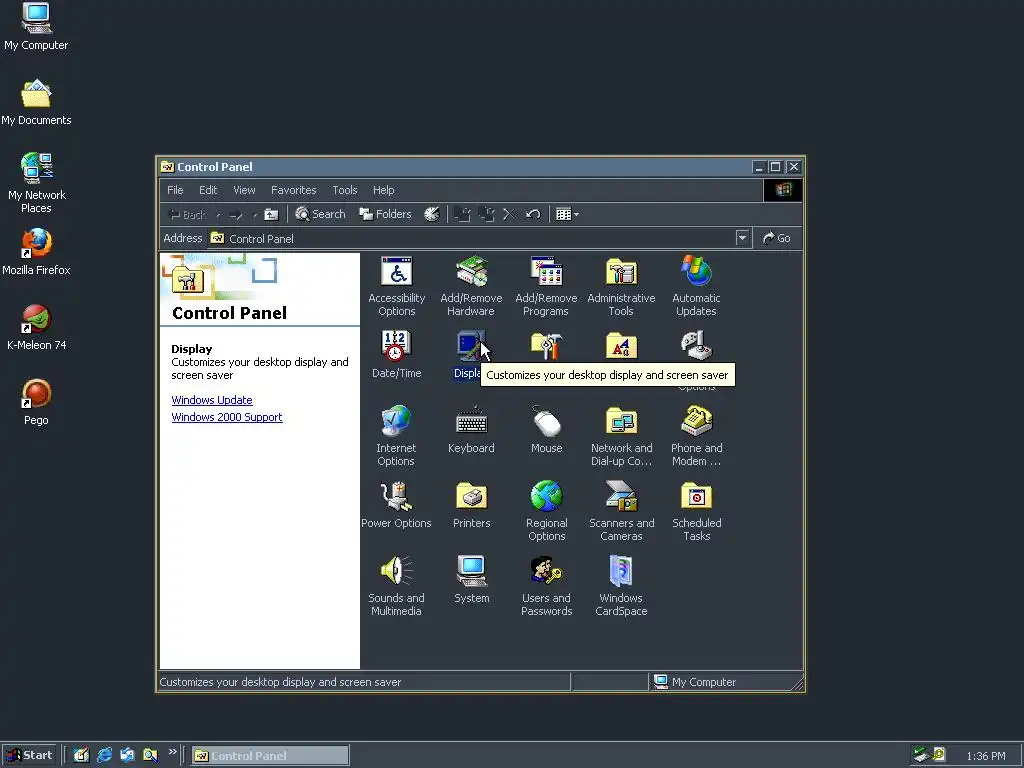Open the View menu
Viewport: 1024px width, 768px height.
tap(244, 190)
